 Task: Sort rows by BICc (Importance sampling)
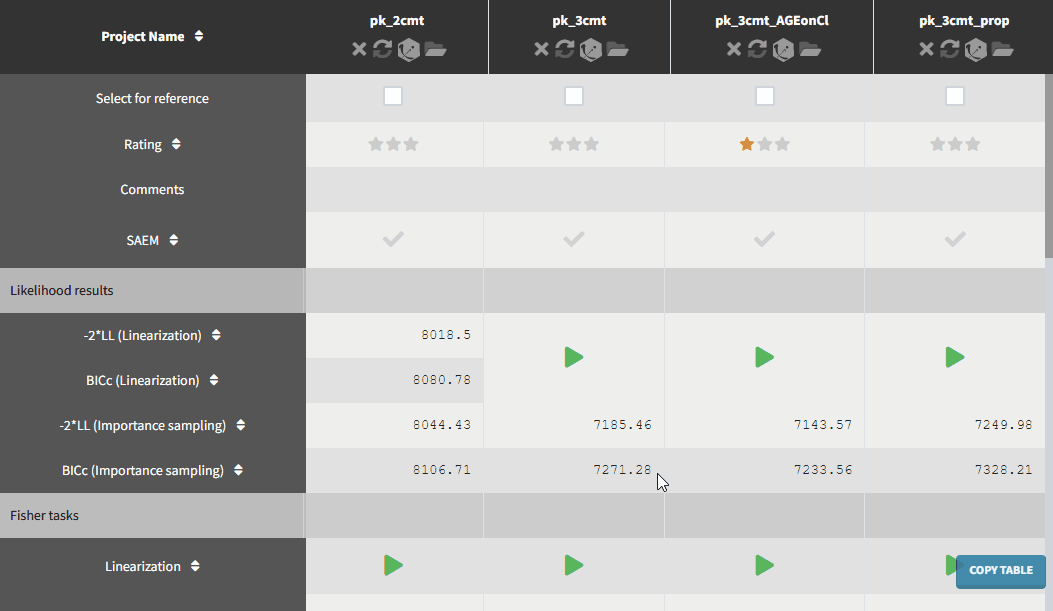pyautogui.click(x=240, y=470)
